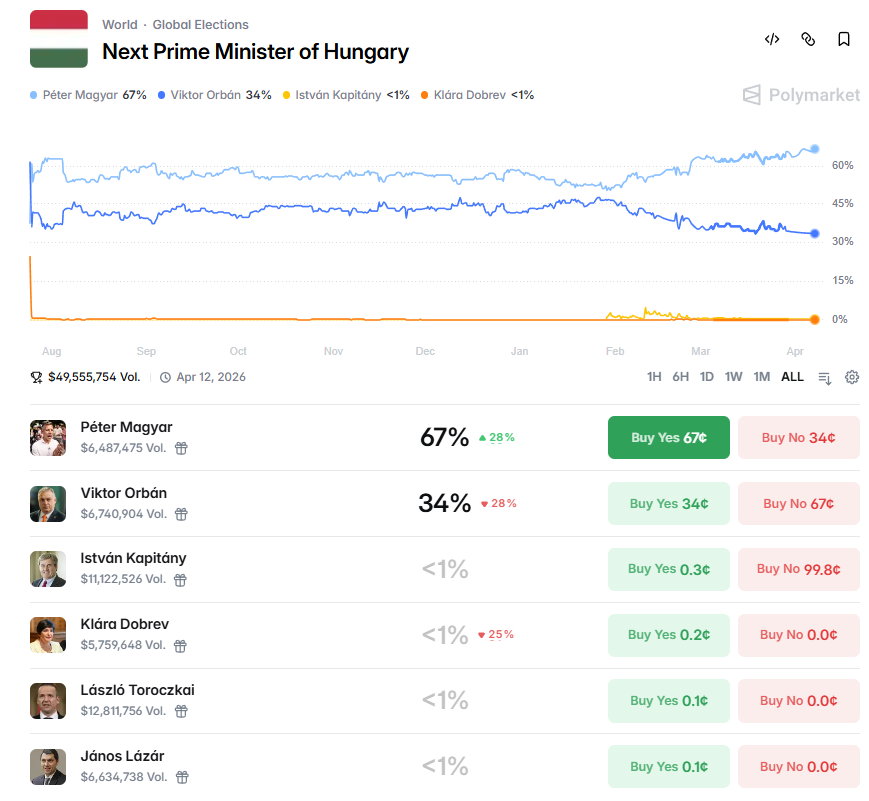The height and width of the screenshot is (801, 869).
Task: Click the Péter Magyar line endpoint dot
Action: (x=815, y=149)
